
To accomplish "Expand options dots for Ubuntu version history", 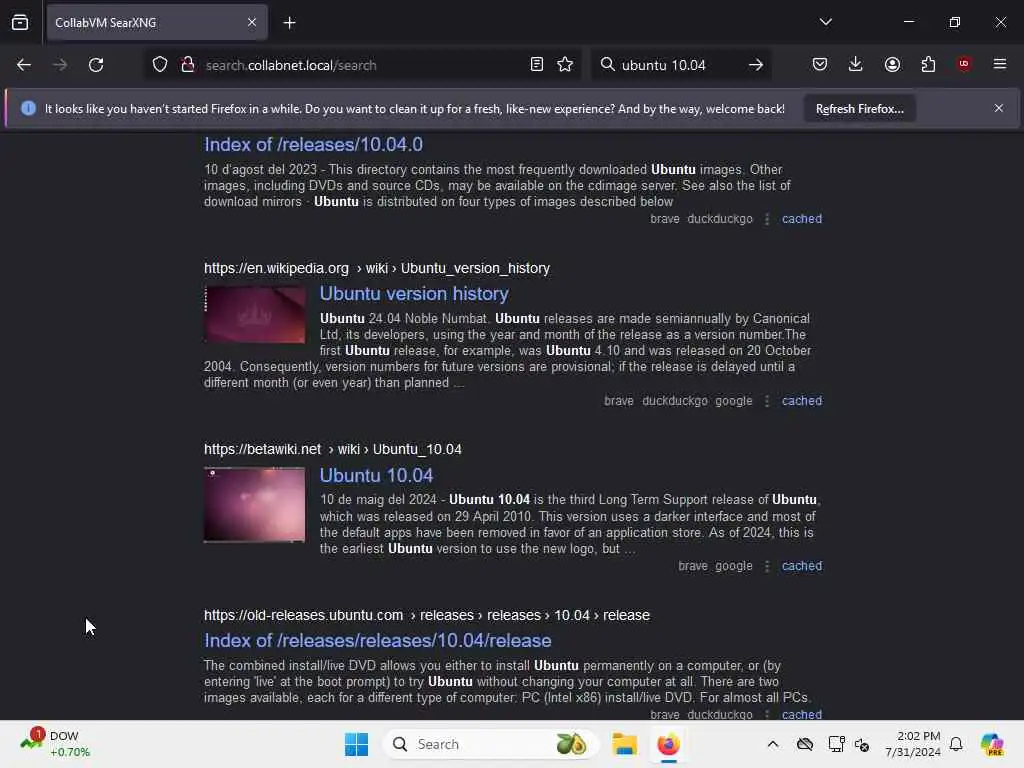I will pyautogui.click(x=767, y=401).
